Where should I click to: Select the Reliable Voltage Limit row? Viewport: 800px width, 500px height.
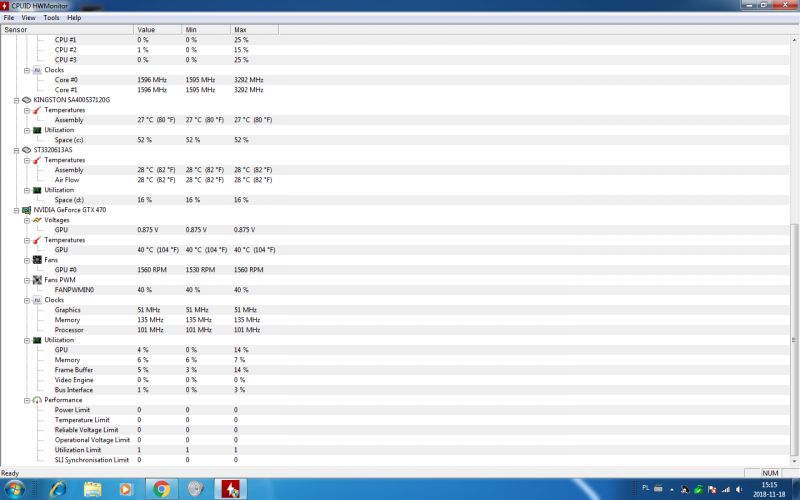pyautogui.click(x=395, y=430)
